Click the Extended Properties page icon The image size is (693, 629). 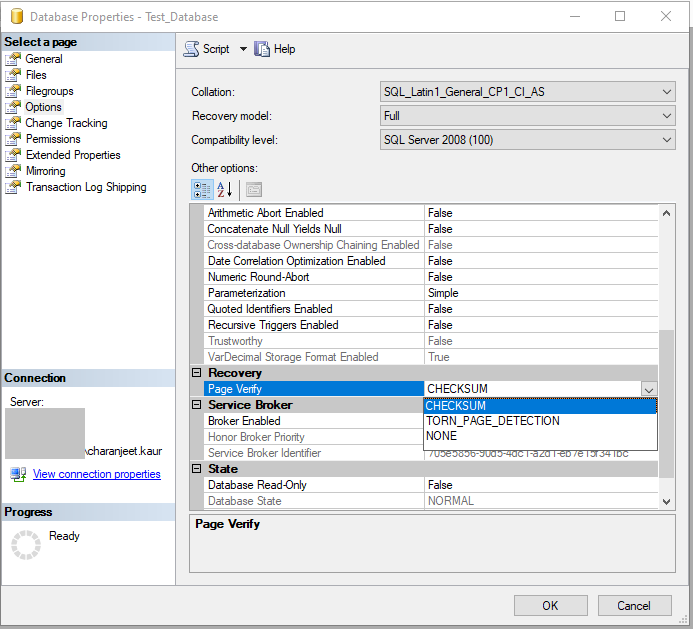(13, 155)
